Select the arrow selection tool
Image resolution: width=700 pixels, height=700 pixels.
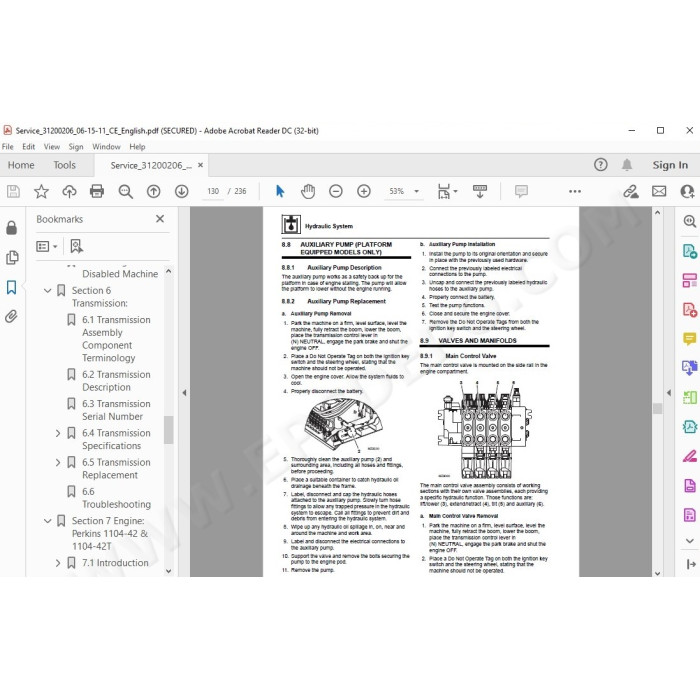[x=280, y=192]
